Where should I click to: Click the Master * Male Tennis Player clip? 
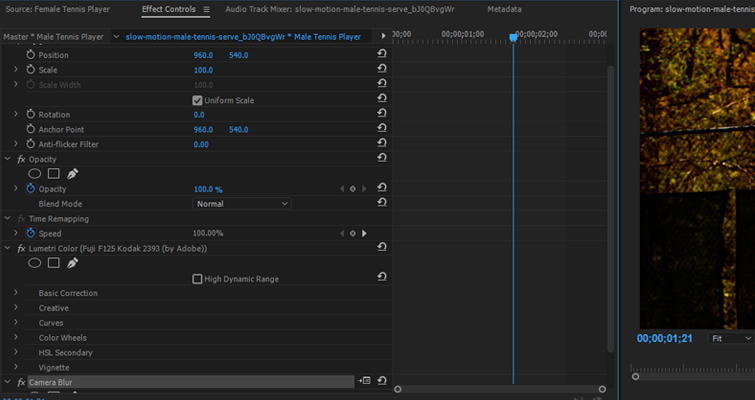[53, 37]
